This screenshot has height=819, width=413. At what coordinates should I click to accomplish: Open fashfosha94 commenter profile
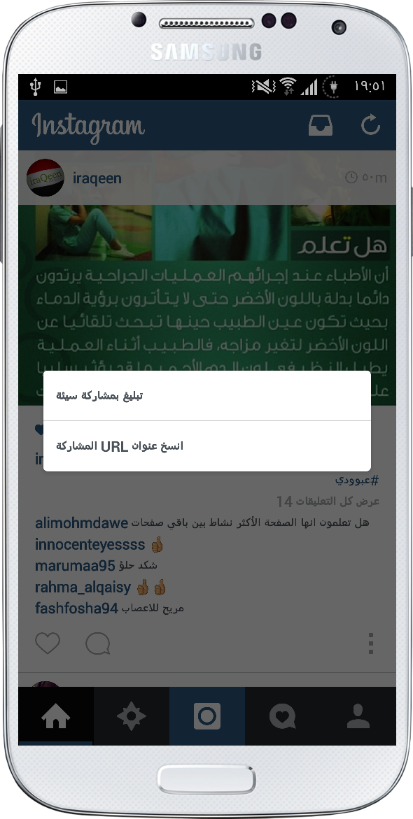[77, 609]
